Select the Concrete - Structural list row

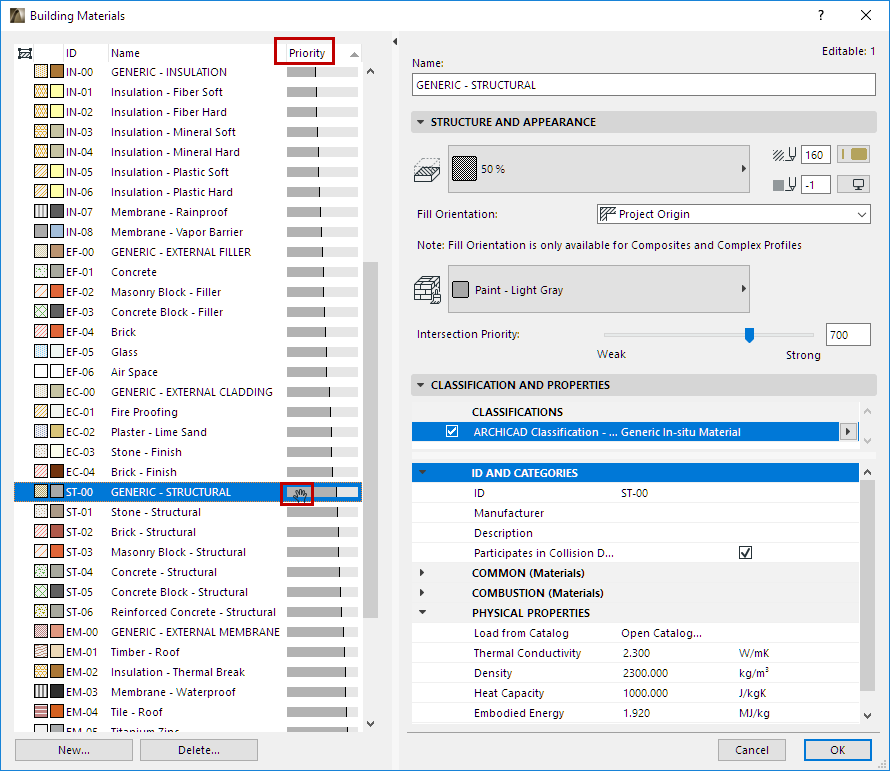188,572
